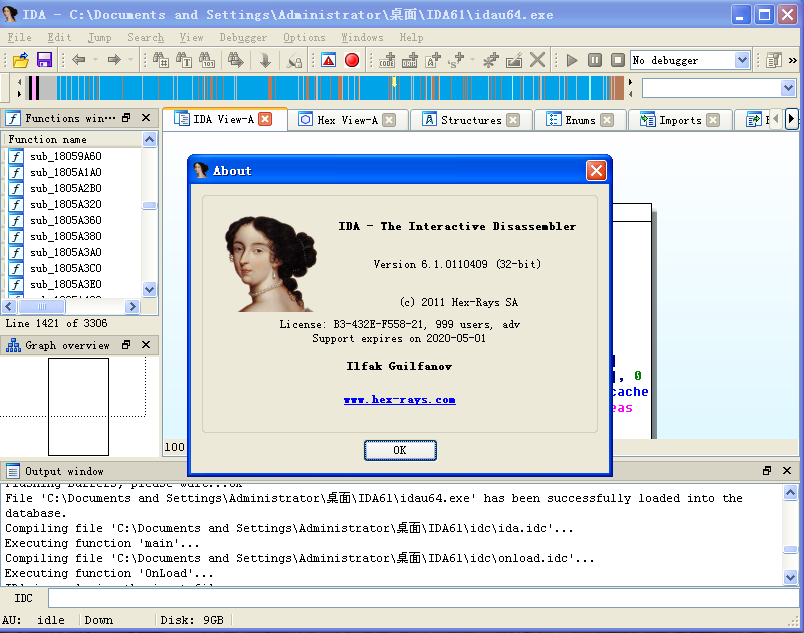804x633 pixels.
Task: Click the Open file toolbar icon
Action: pos(20,60)
